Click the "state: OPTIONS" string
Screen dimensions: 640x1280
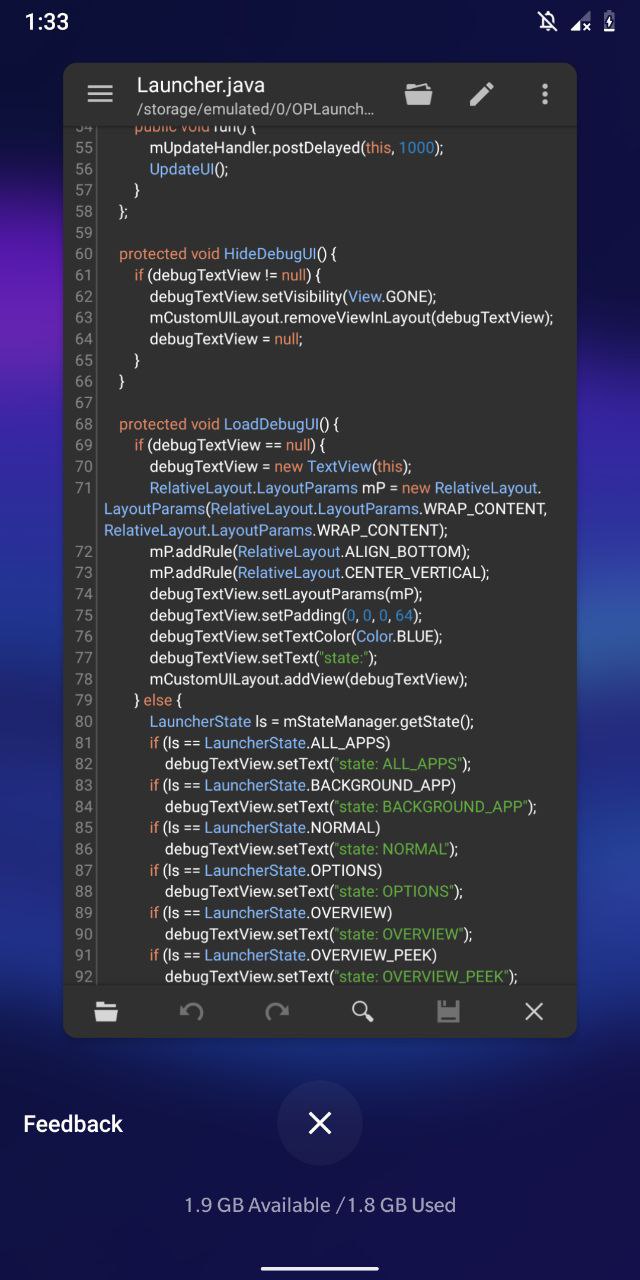(x=394, y=891)
